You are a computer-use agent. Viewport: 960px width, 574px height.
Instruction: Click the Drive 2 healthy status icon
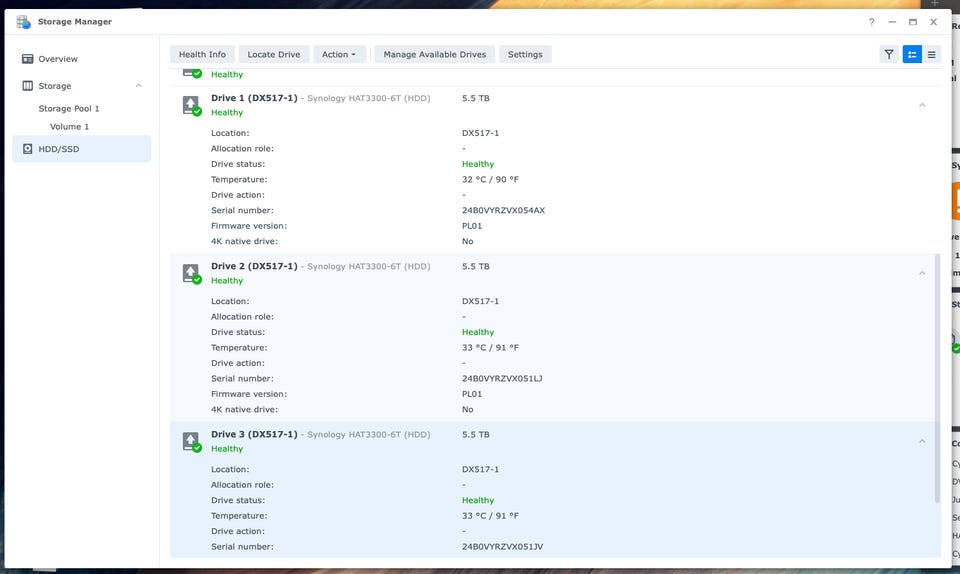(191, 273)
